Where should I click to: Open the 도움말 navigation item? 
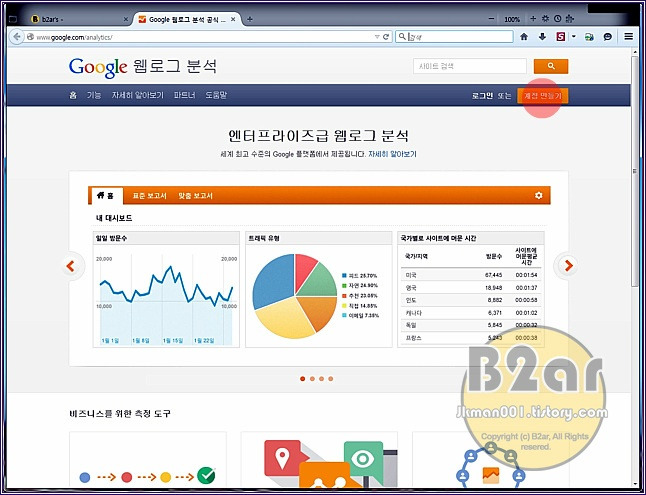click(x=216, y=95)
